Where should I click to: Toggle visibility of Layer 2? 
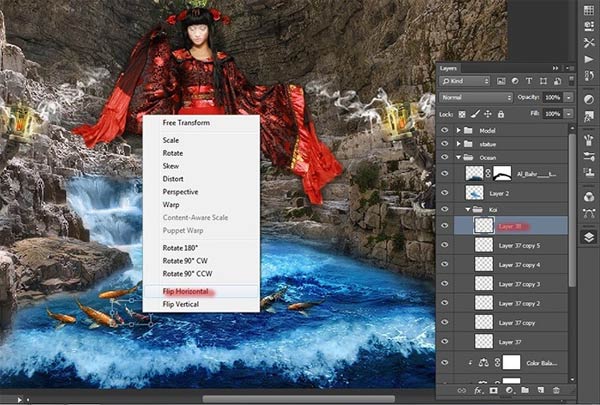click(444, 193)
